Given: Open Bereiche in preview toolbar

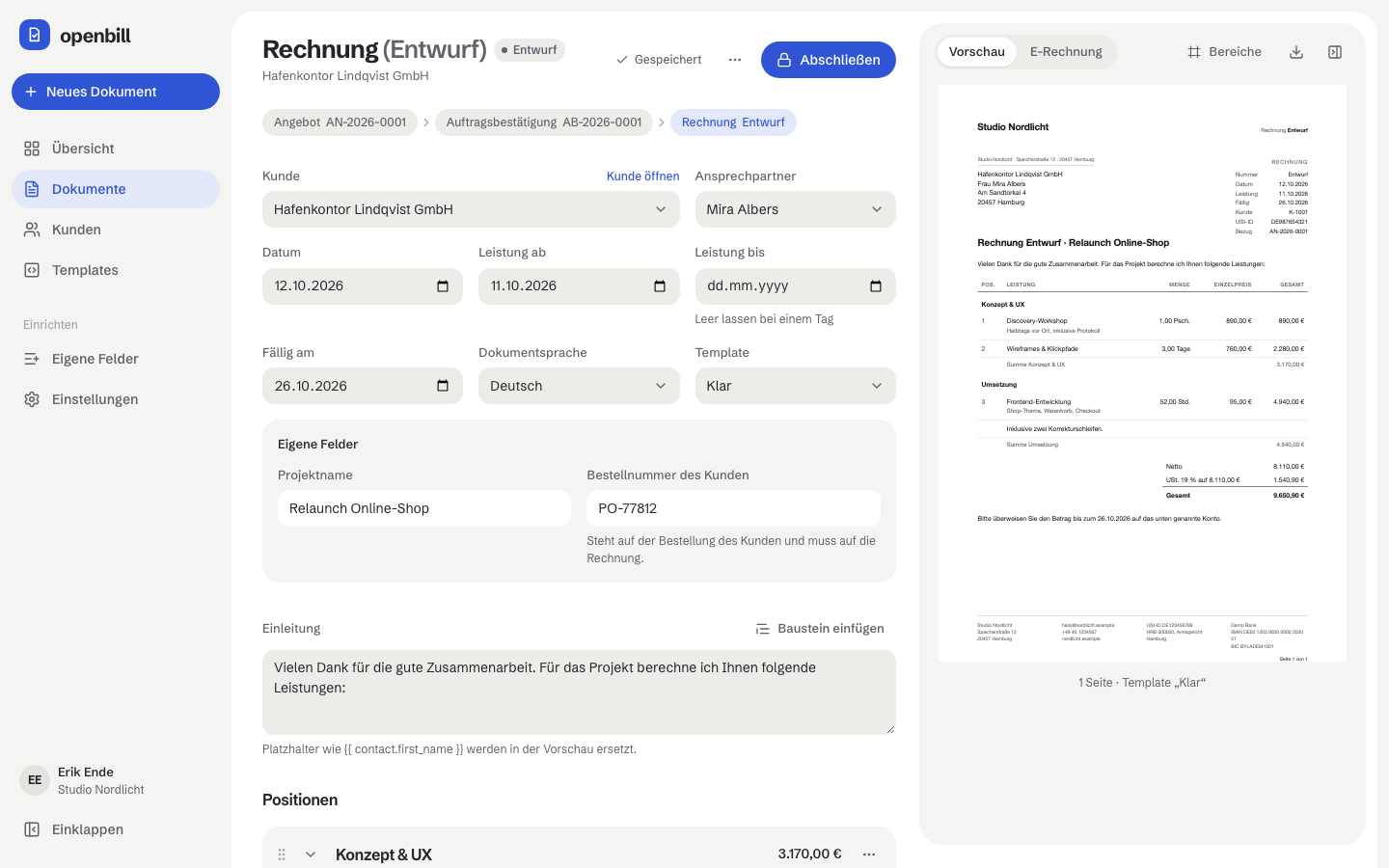Looking at the screenshot, I should [1224, 52].
